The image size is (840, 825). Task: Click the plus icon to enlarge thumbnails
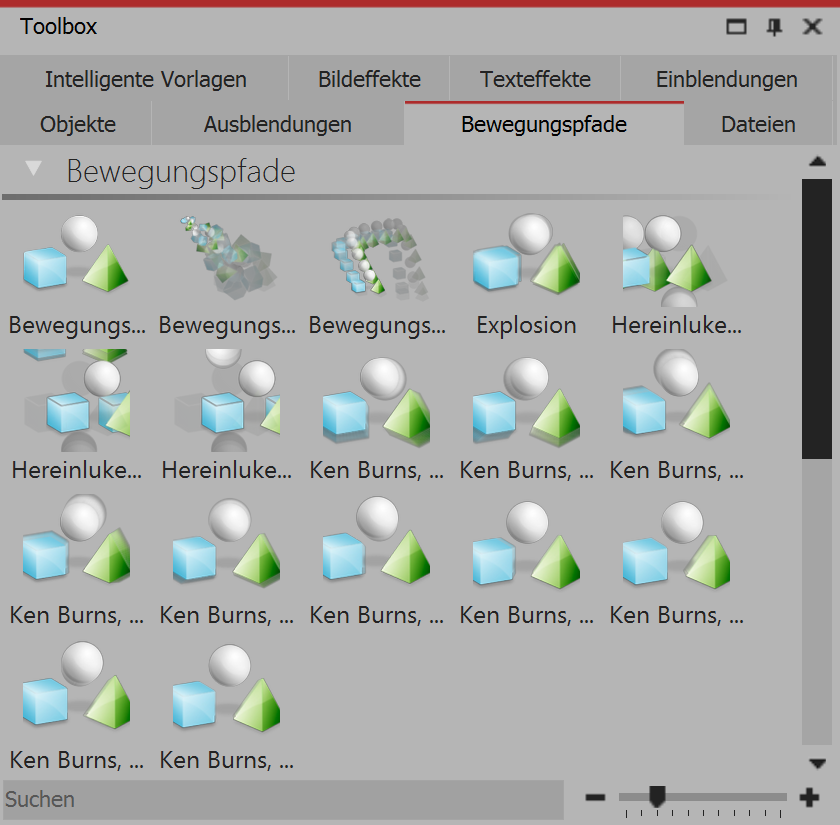tap(810, 798)
